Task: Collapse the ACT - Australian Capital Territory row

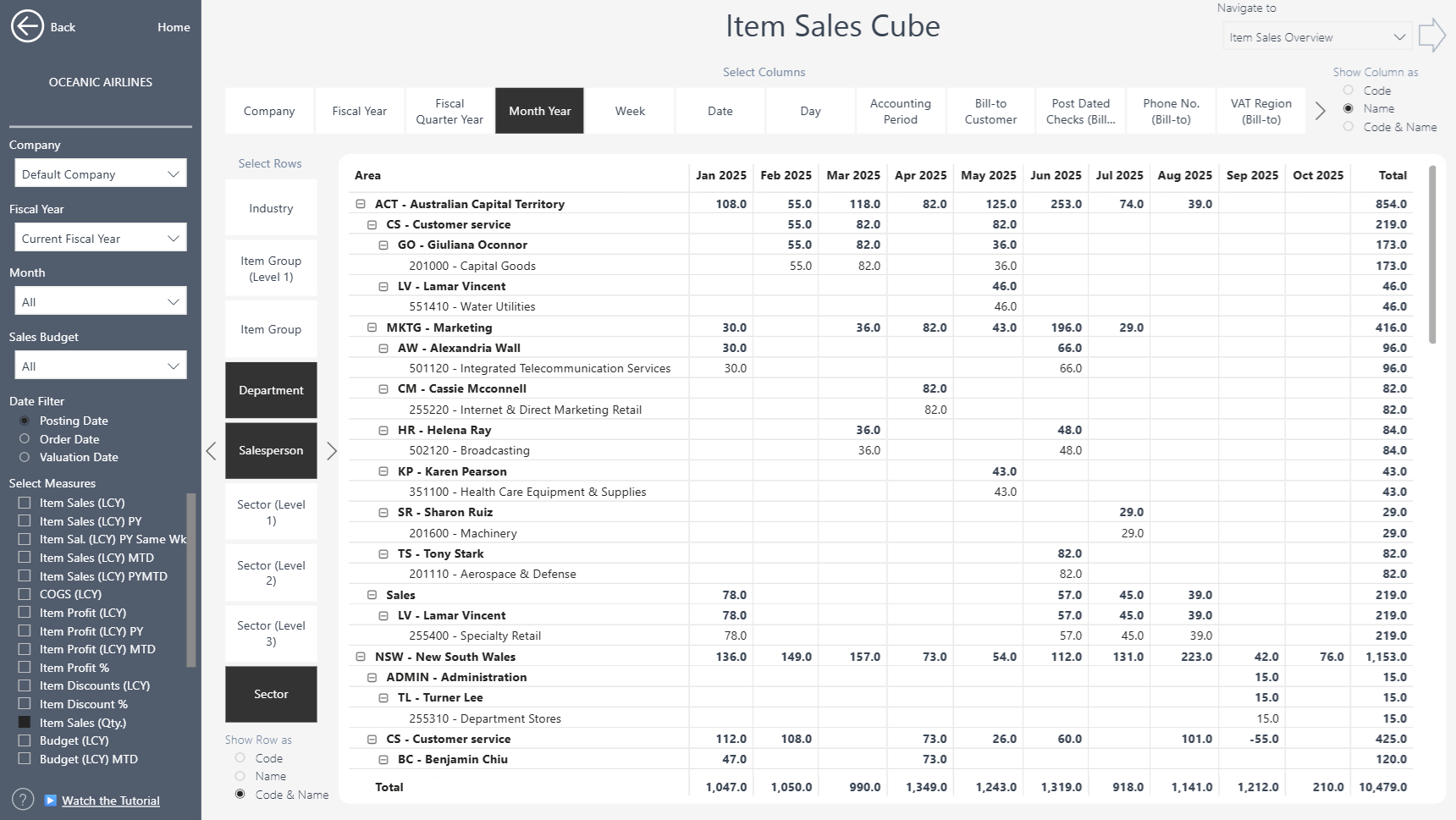Action: [361, 204]
